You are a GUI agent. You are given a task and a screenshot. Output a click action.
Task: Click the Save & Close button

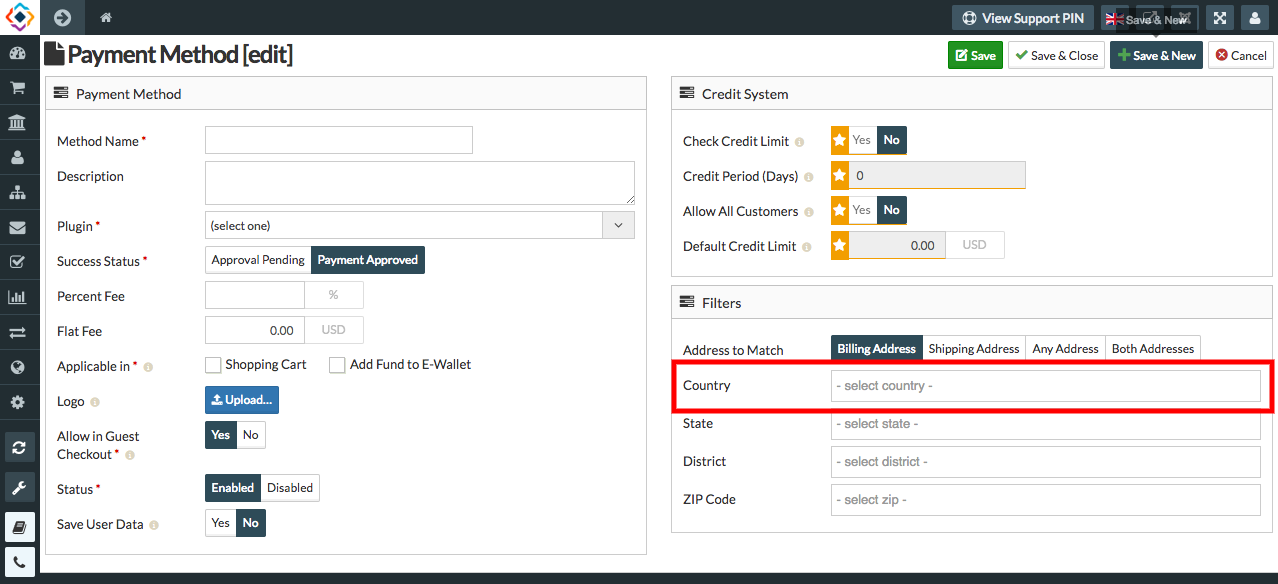(1056, 55)
